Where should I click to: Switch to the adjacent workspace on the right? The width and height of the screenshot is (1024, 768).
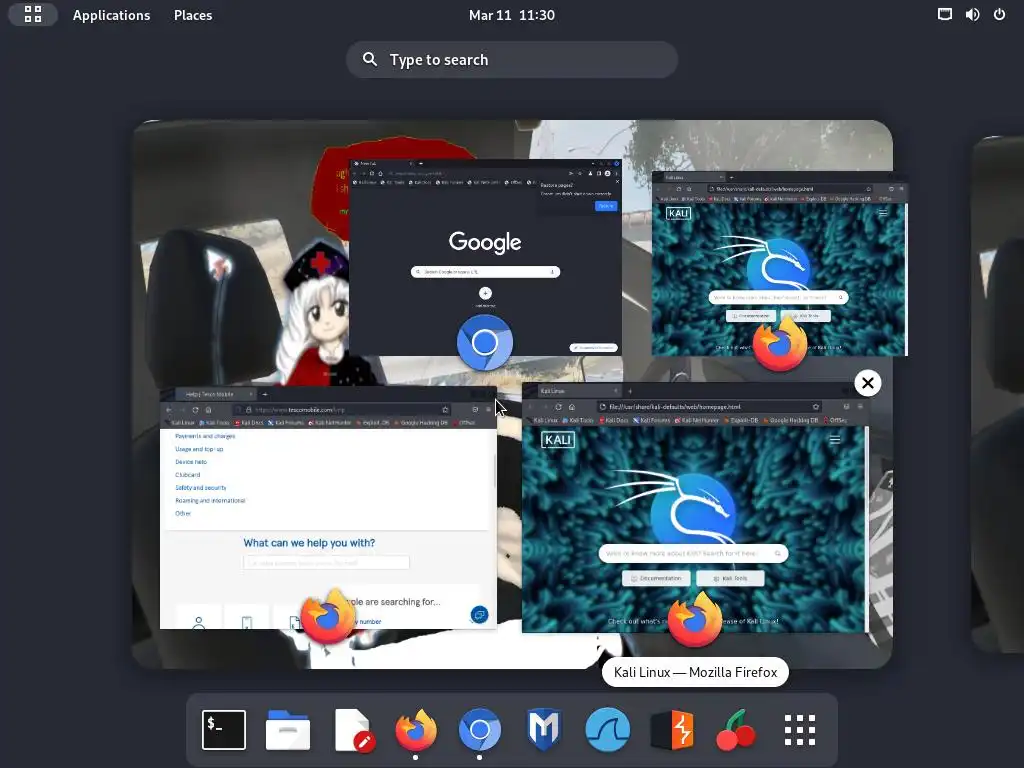997,394
